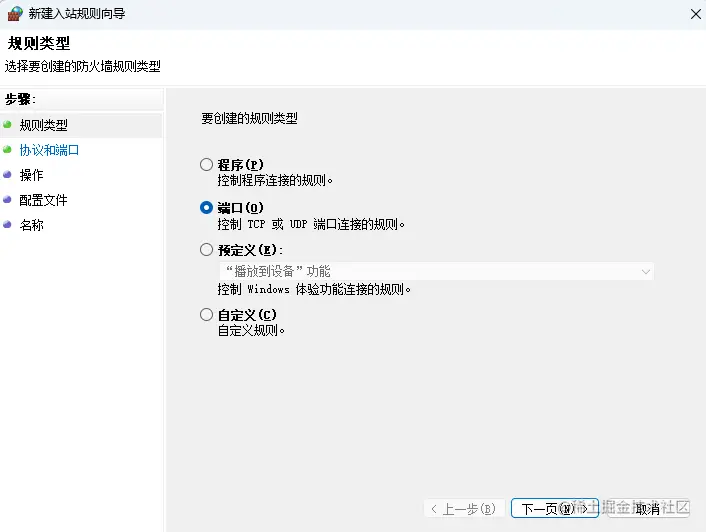Open the 协议和端口 step link
The height and width of the screenshot is (532, 706).
49,150
